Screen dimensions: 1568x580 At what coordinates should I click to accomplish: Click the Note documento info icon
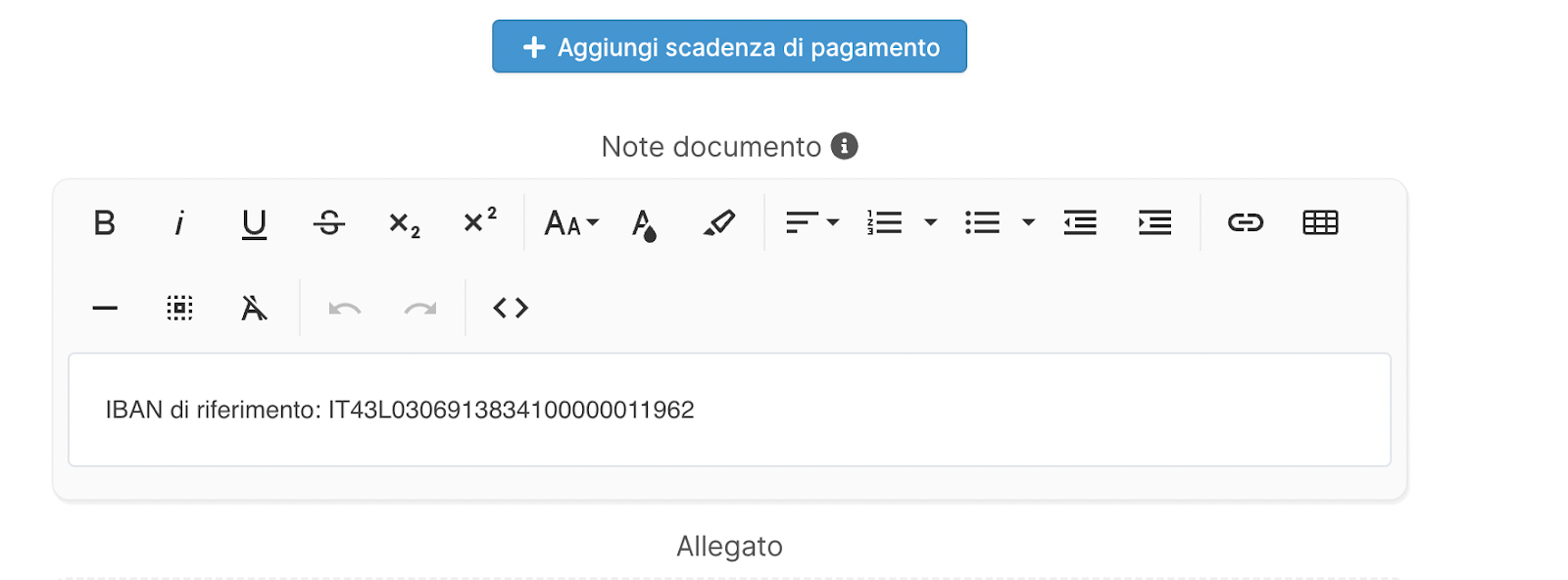845,146
